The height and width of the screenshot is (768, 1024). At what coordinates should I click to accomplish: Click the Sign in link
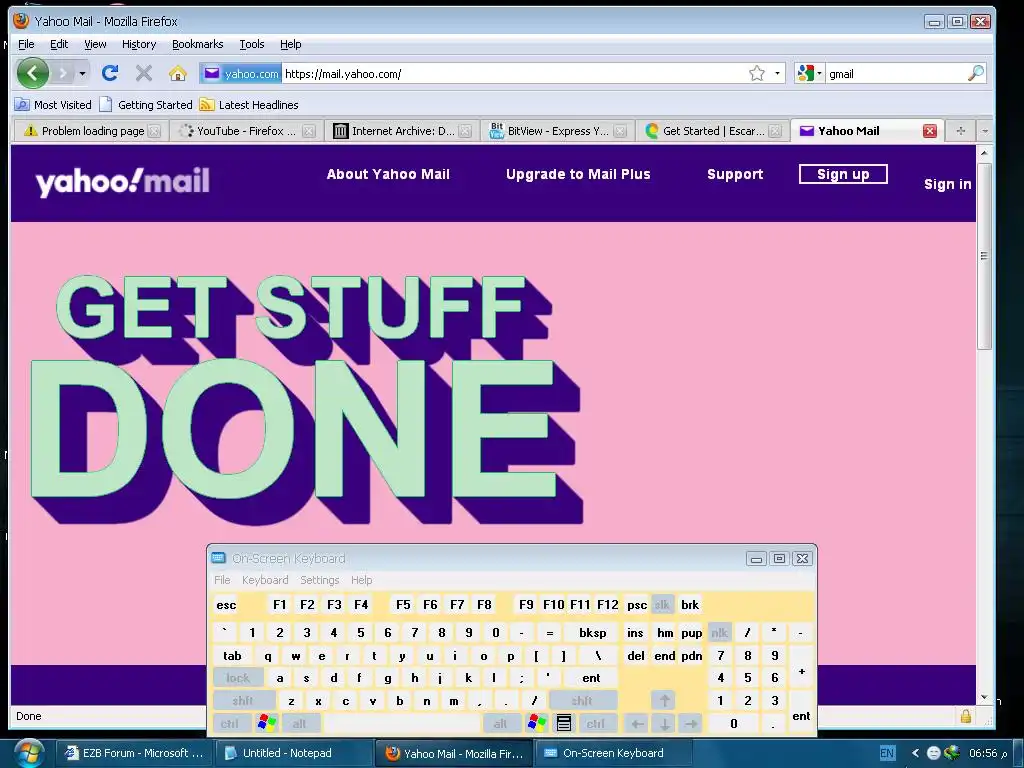point(947,184)
